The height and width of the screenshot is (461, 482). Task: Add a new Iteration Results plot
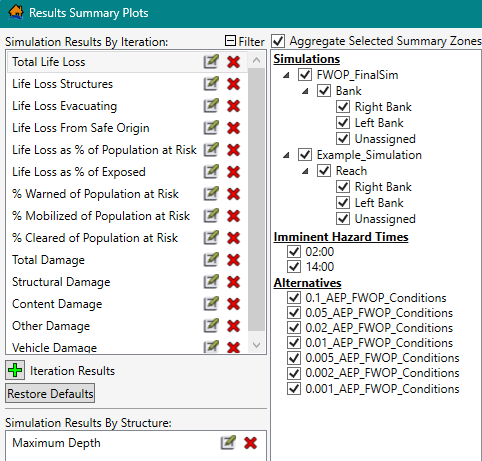[x=15, y=370]
